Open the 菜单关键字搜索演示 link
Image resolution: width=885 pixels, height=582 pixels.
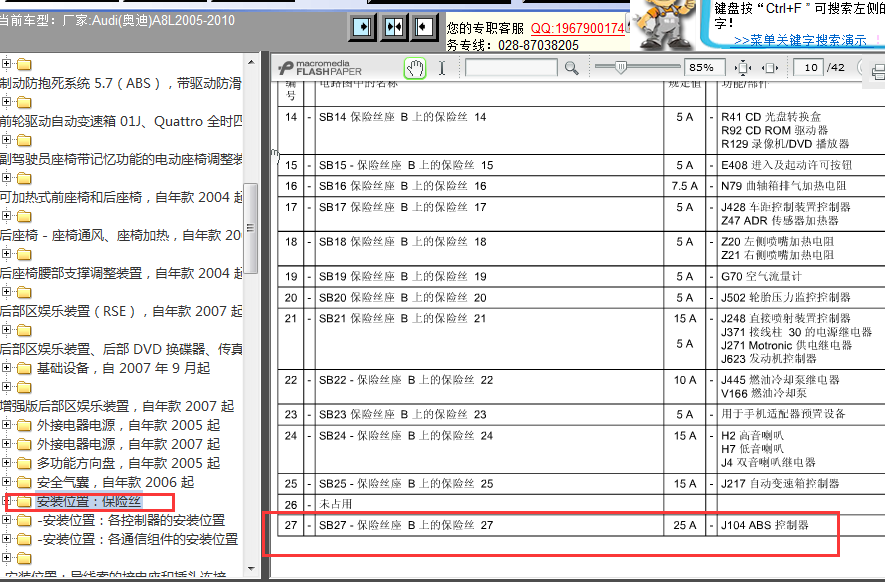click(x=800, y=40)
